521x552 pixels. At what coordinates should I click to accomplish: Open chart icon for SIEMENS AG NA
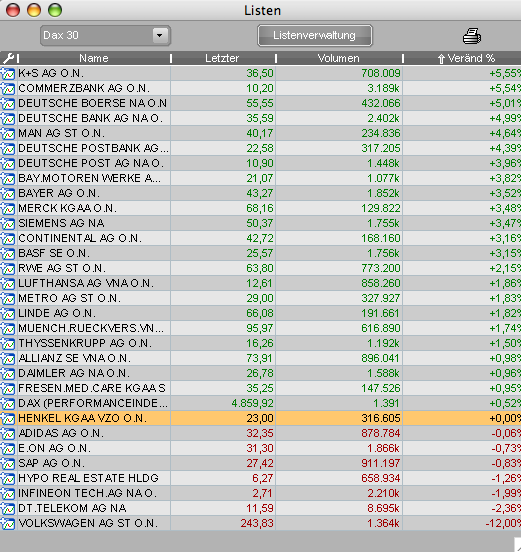coord(8,223)
